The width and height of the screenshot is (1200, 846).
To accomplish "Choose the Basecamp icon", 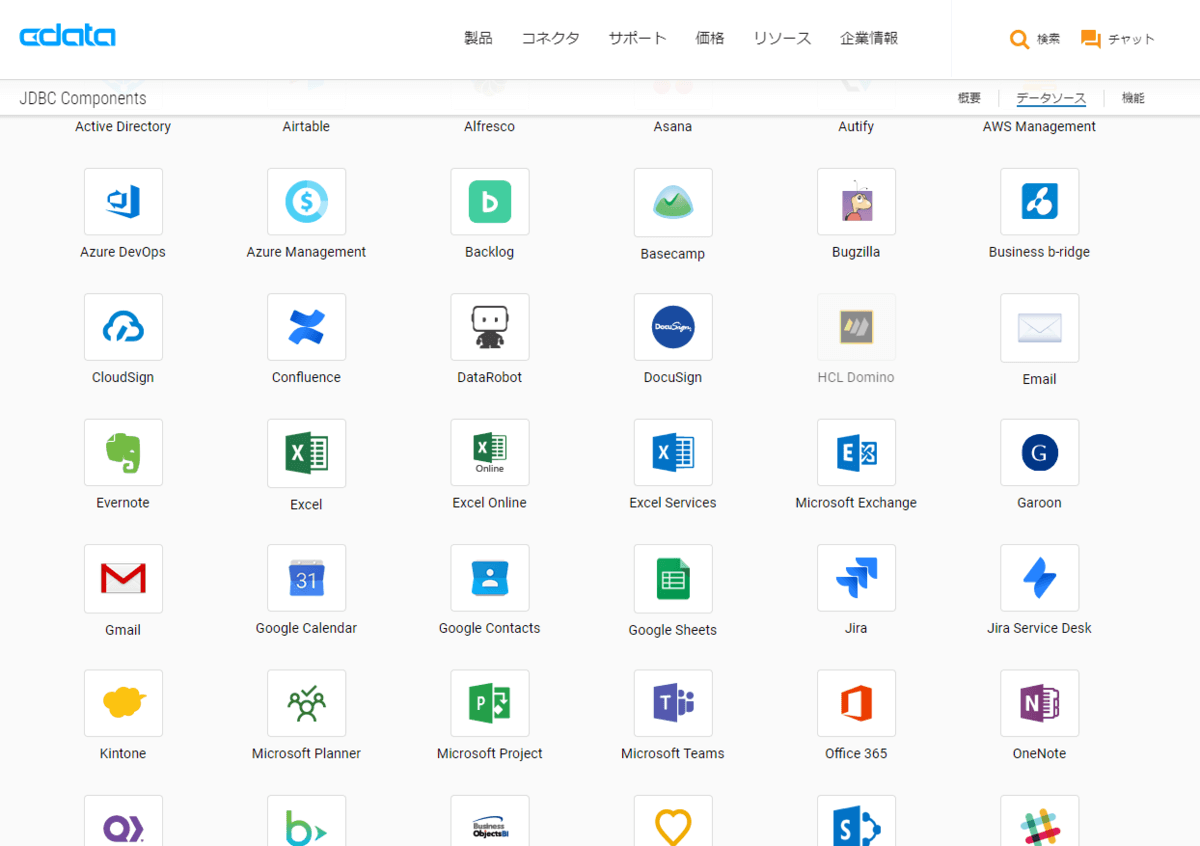I will point(673,202).
